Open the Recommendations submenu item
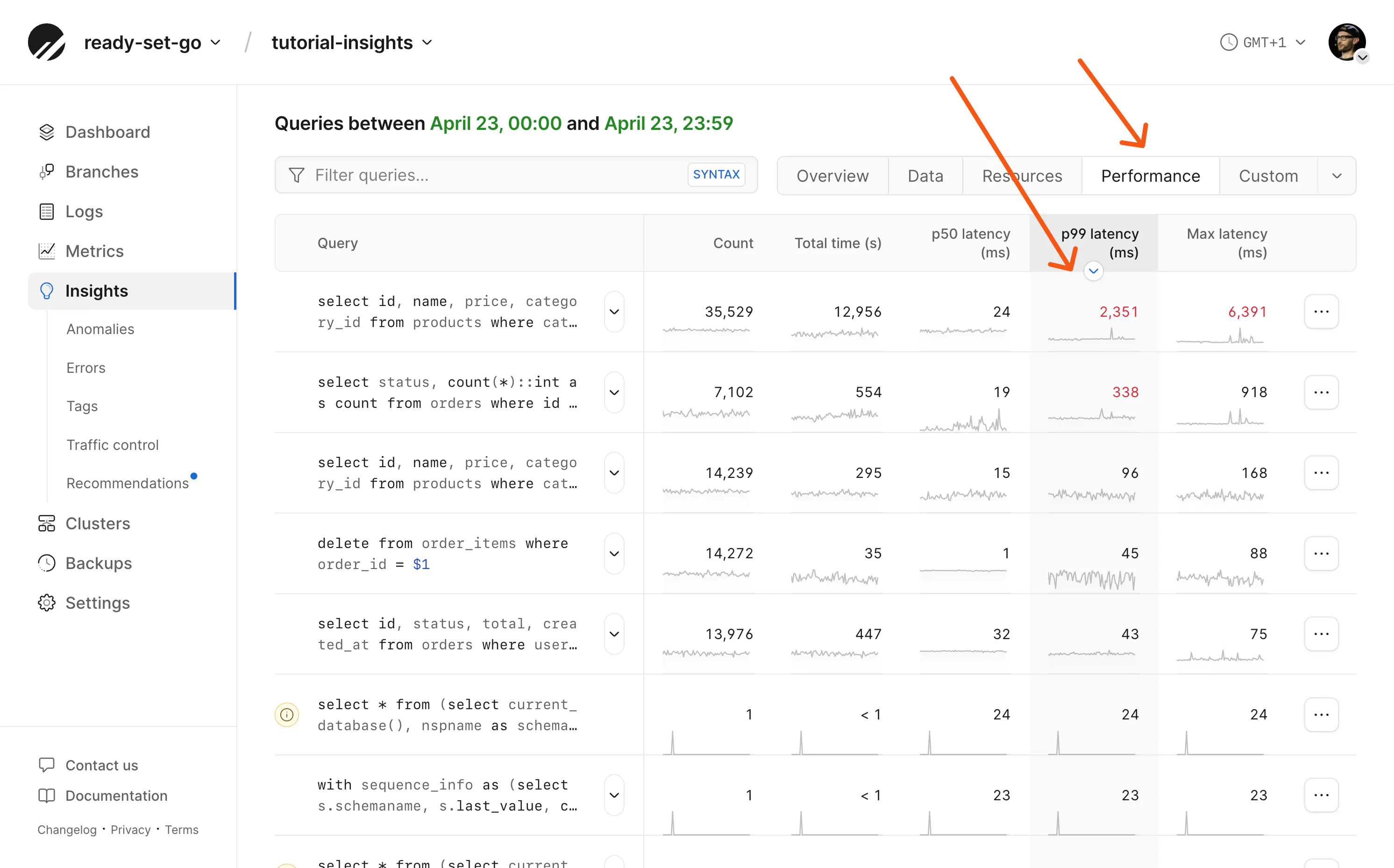 (128, 484)
